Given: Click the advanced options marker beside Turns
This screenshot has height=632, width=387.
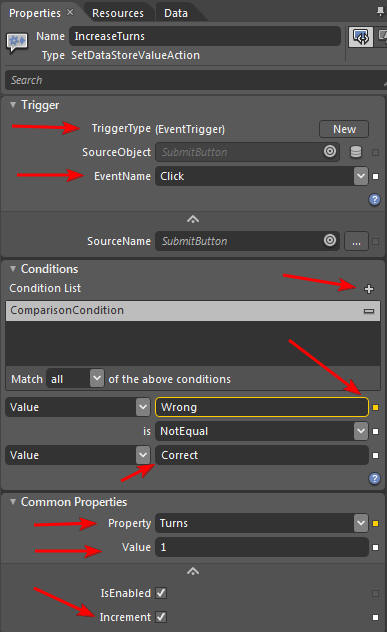Looking at the screenshot, I should [x=375, y=523].
